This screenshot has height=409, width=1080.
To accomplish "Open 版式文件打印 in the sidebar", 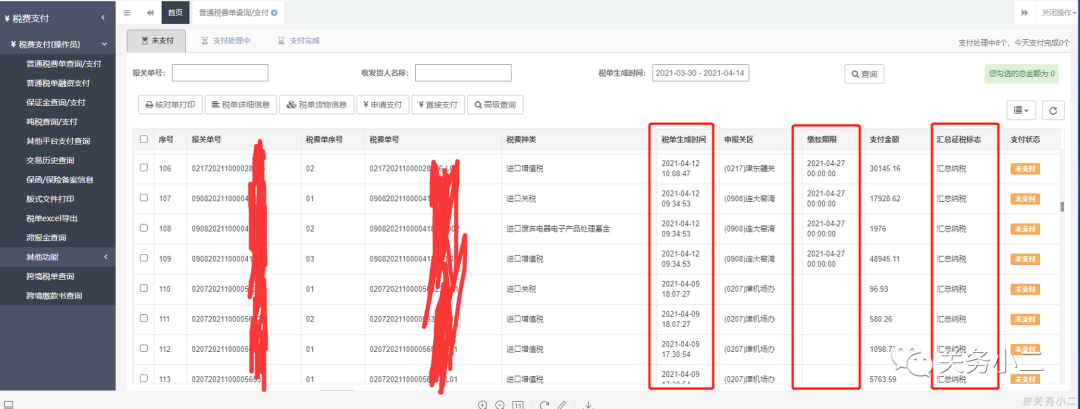I will [50, 199].
